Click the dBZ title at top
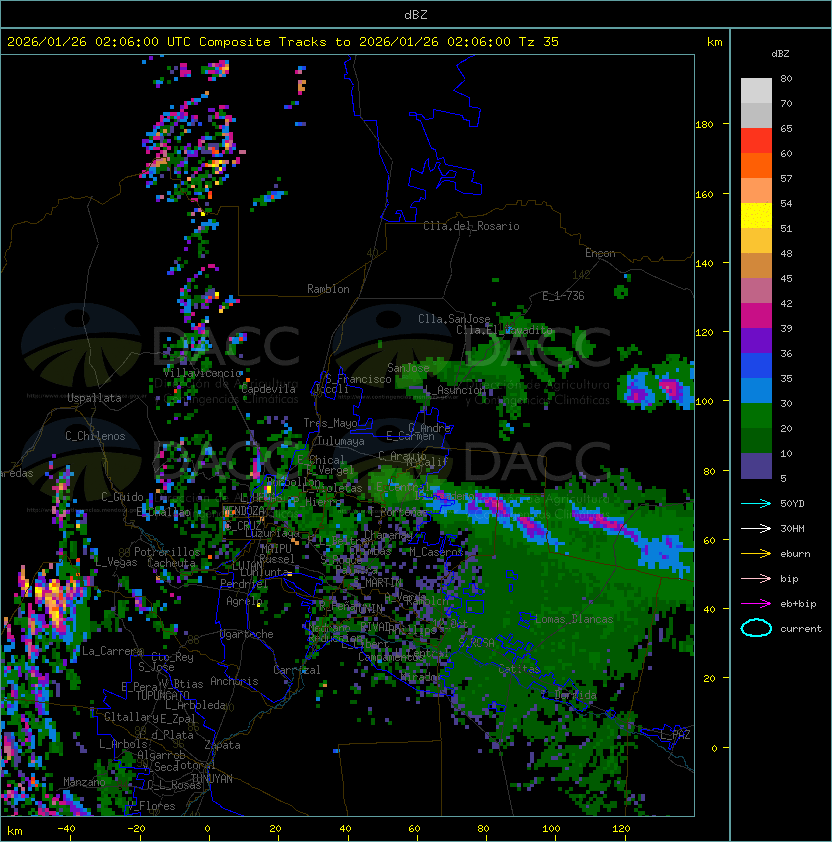Image resolution: width=832 pixels, height=842 pixels. 416,14
